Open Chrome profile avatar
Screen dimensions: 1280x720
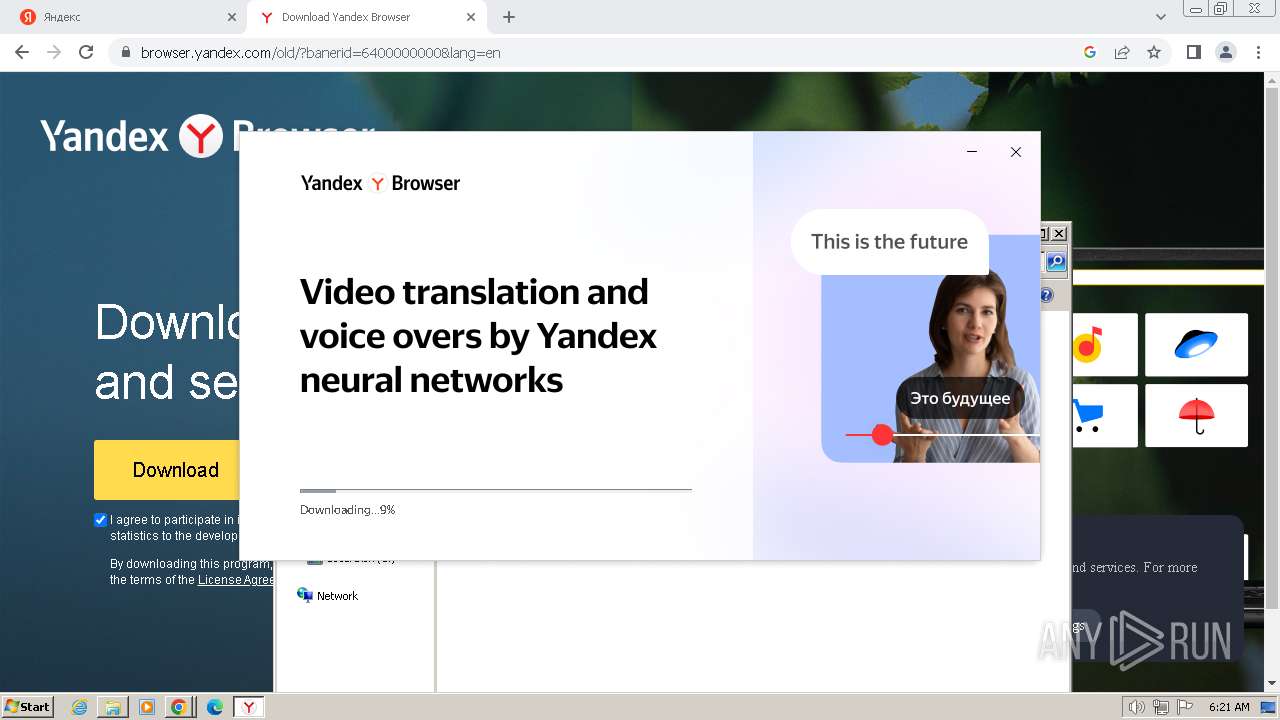[x=1225, y=52]
